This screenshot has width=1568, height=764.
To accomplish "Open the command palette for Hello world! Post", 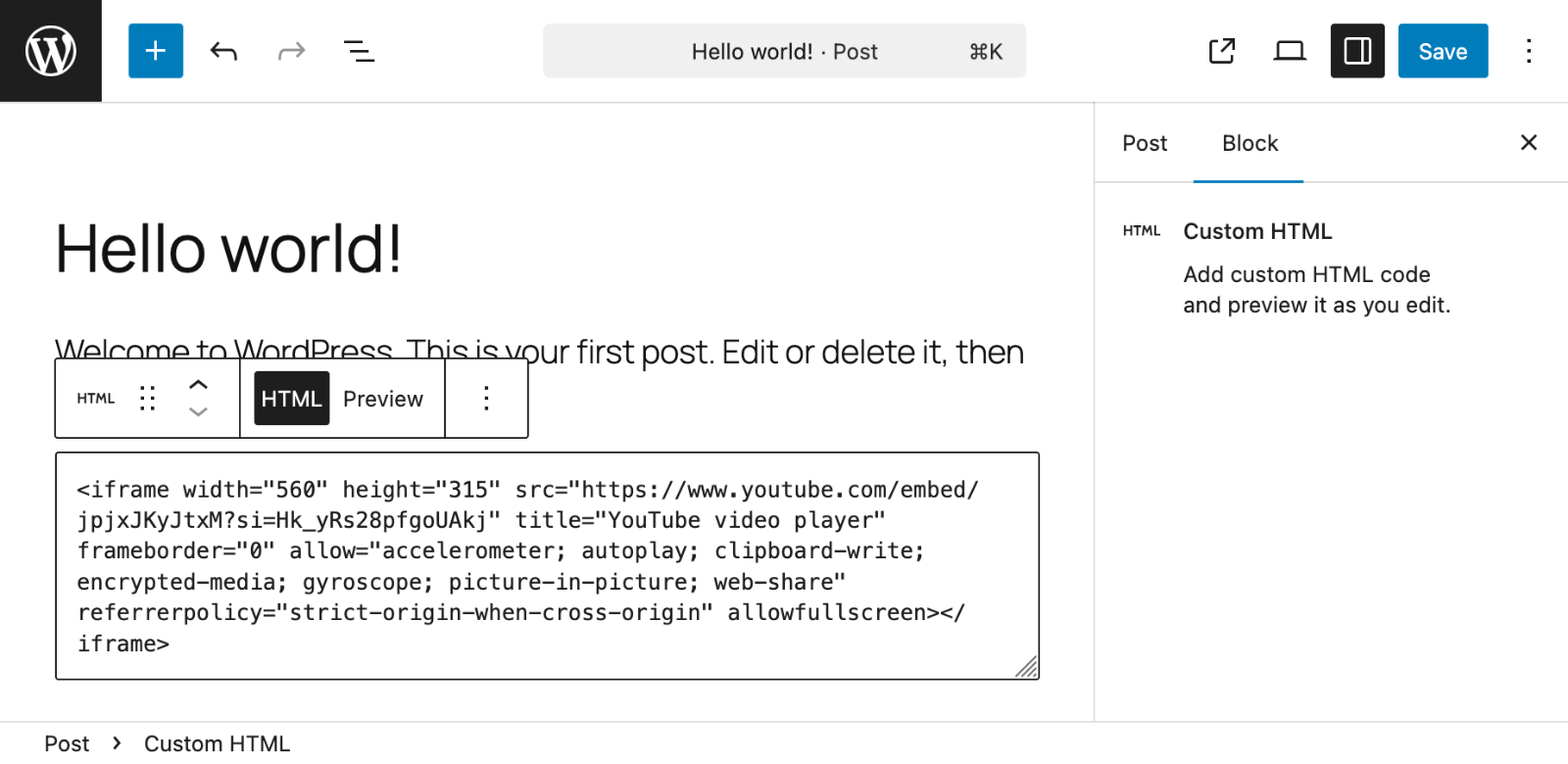I will (785, 51).
